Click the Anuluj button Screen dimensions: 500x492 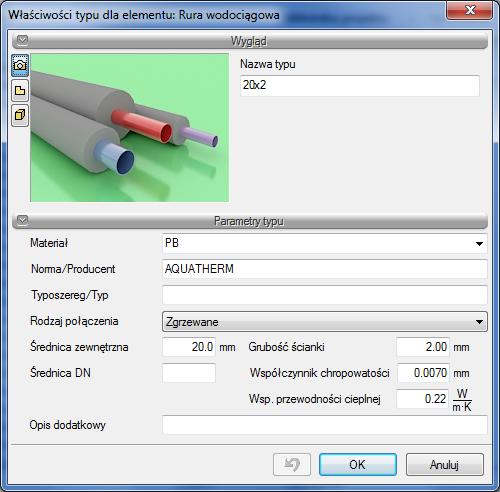(445, 464)
